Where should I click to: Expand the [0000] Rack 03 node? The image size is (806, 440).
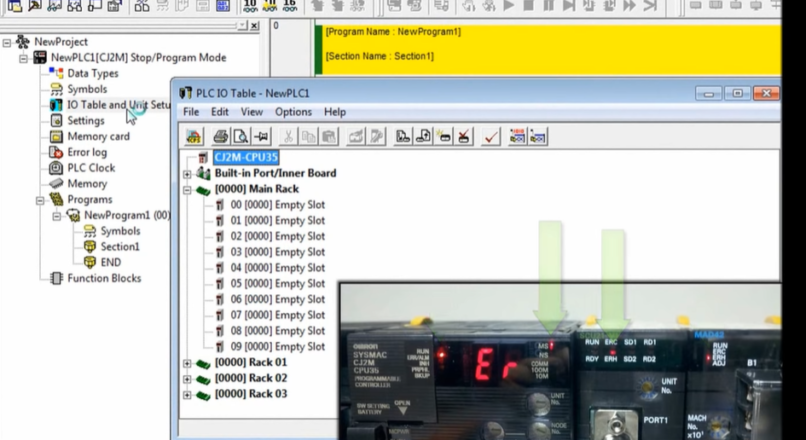pos(187,395)
